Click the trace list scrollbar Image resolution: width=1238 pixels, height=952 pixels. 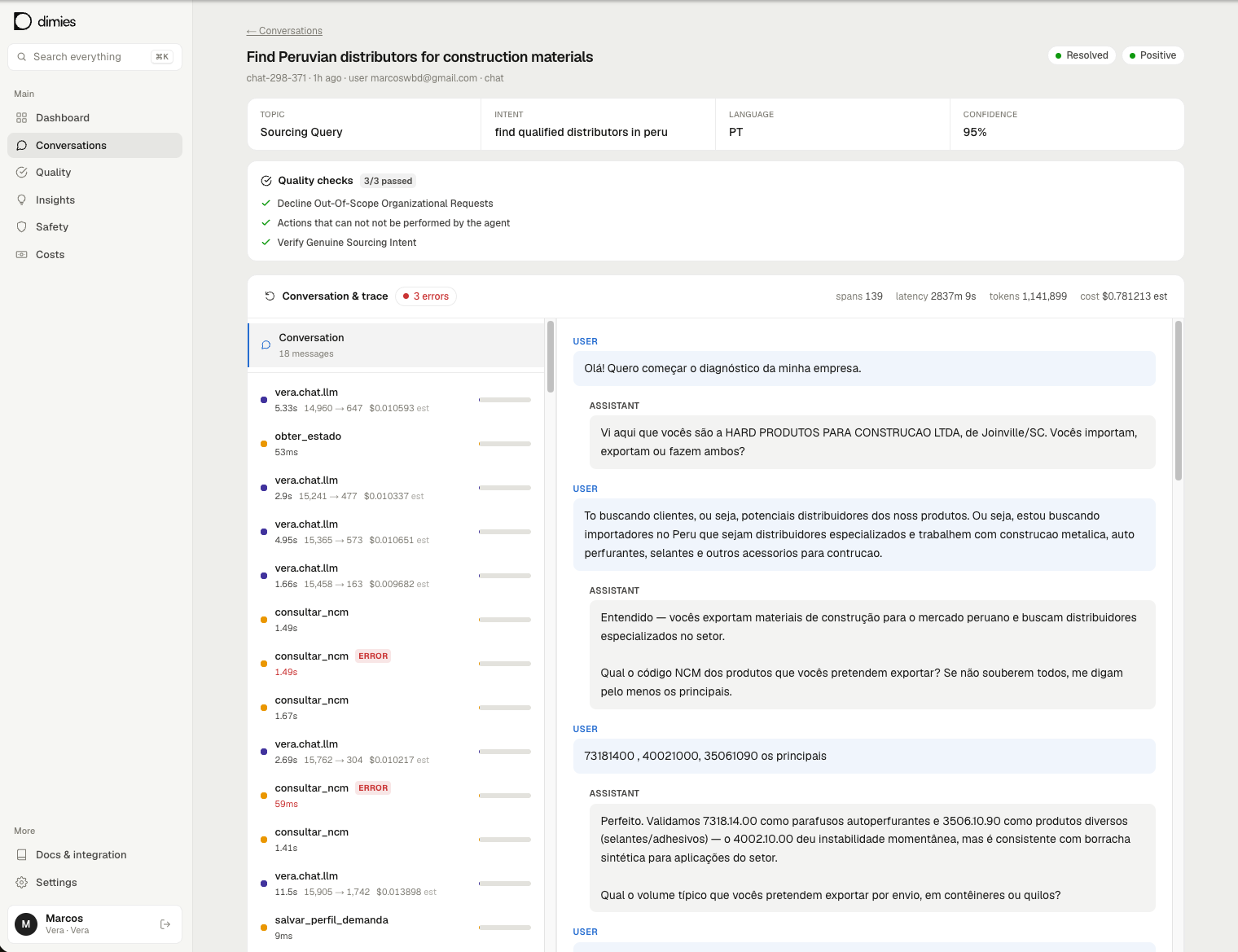551,357
